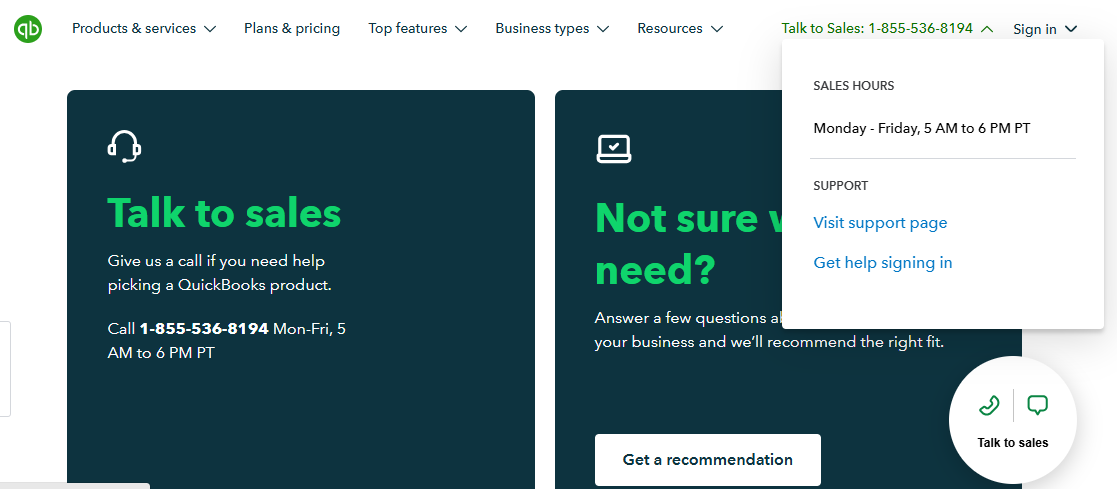Open the Sign in dropdown
Viewport: 1117px width, 489px height.
(x=1045, y=29)
